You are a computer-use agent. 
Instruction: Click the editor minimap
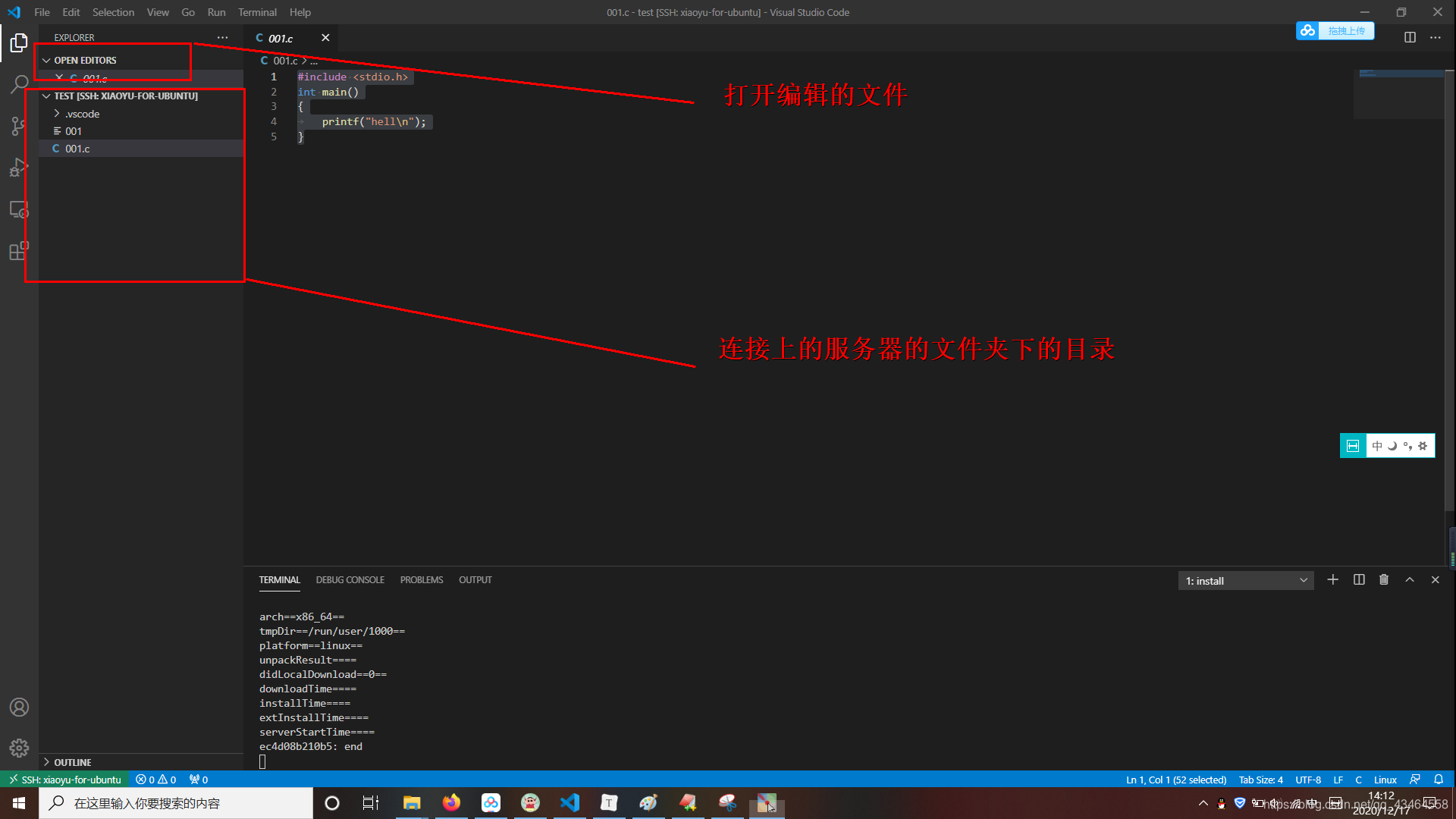(x=1398, y=93)
